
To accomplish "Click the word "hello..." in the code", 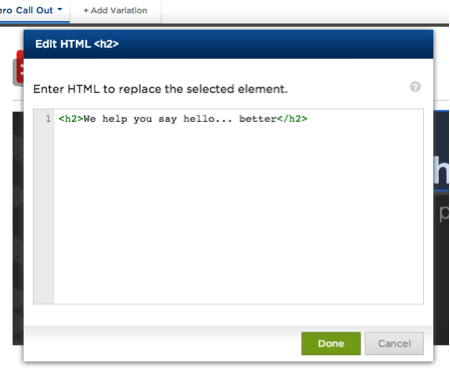I will pyautogui.click(x=207, y=119).
